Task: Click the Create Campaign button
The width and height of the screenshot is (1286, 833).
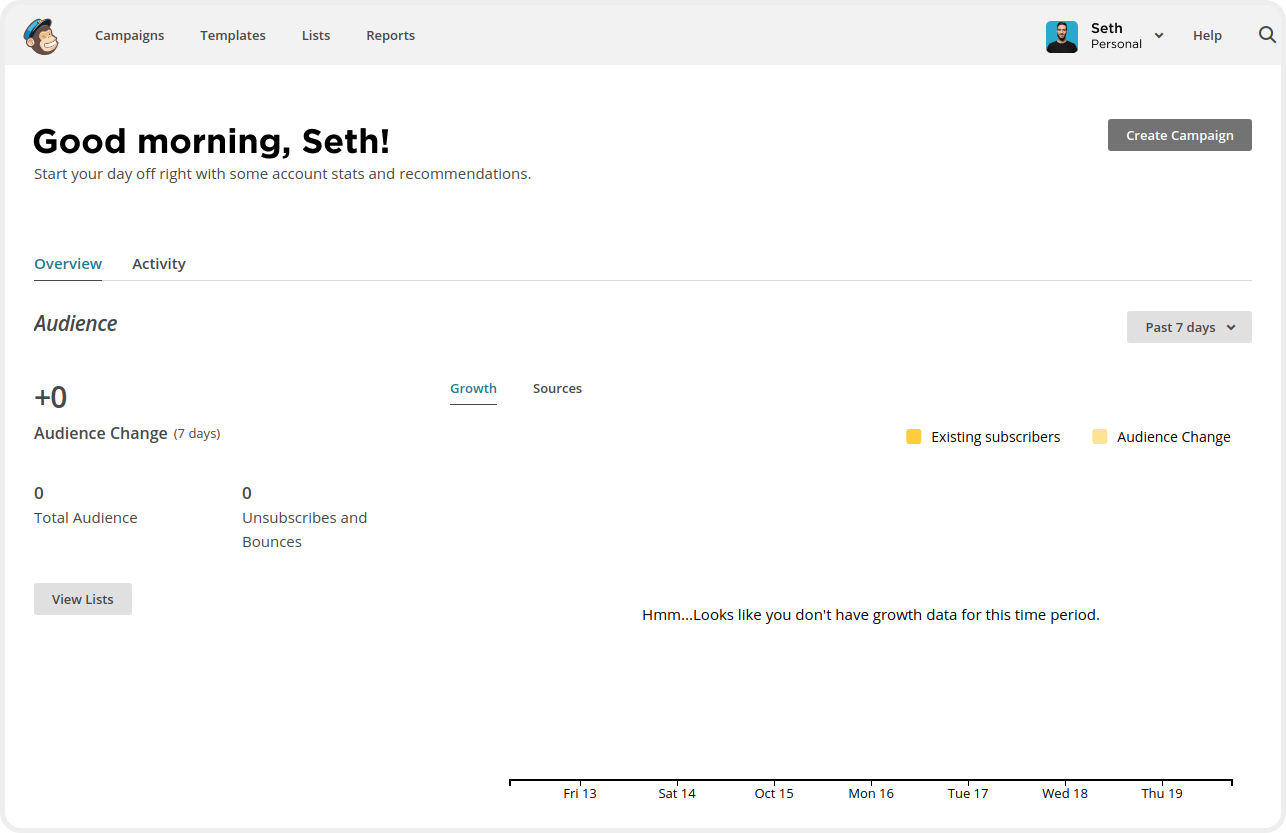Action: click(1180, 135)
